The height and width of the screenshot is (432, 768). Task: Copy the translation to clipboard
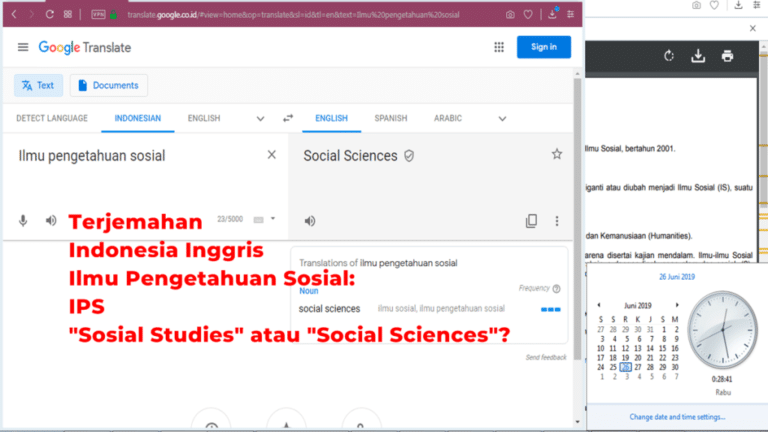click(531, 221)
